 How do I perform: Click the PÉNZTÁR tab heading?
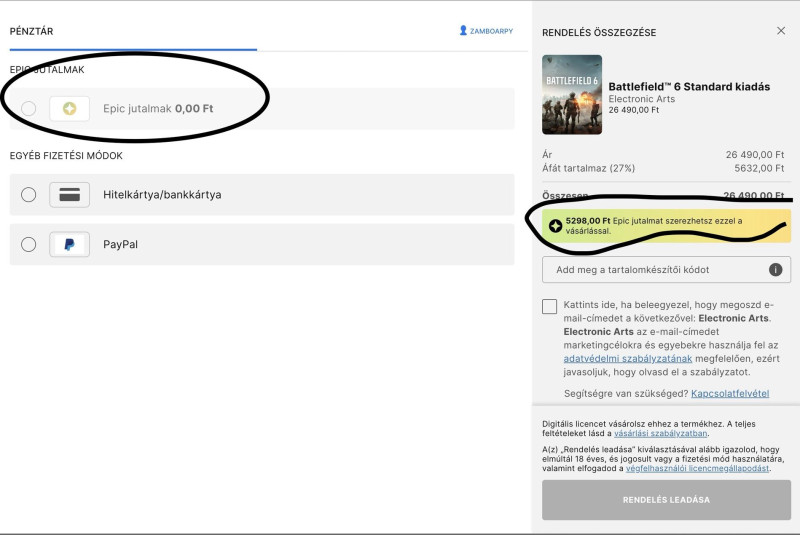click(x=31, y=31)
